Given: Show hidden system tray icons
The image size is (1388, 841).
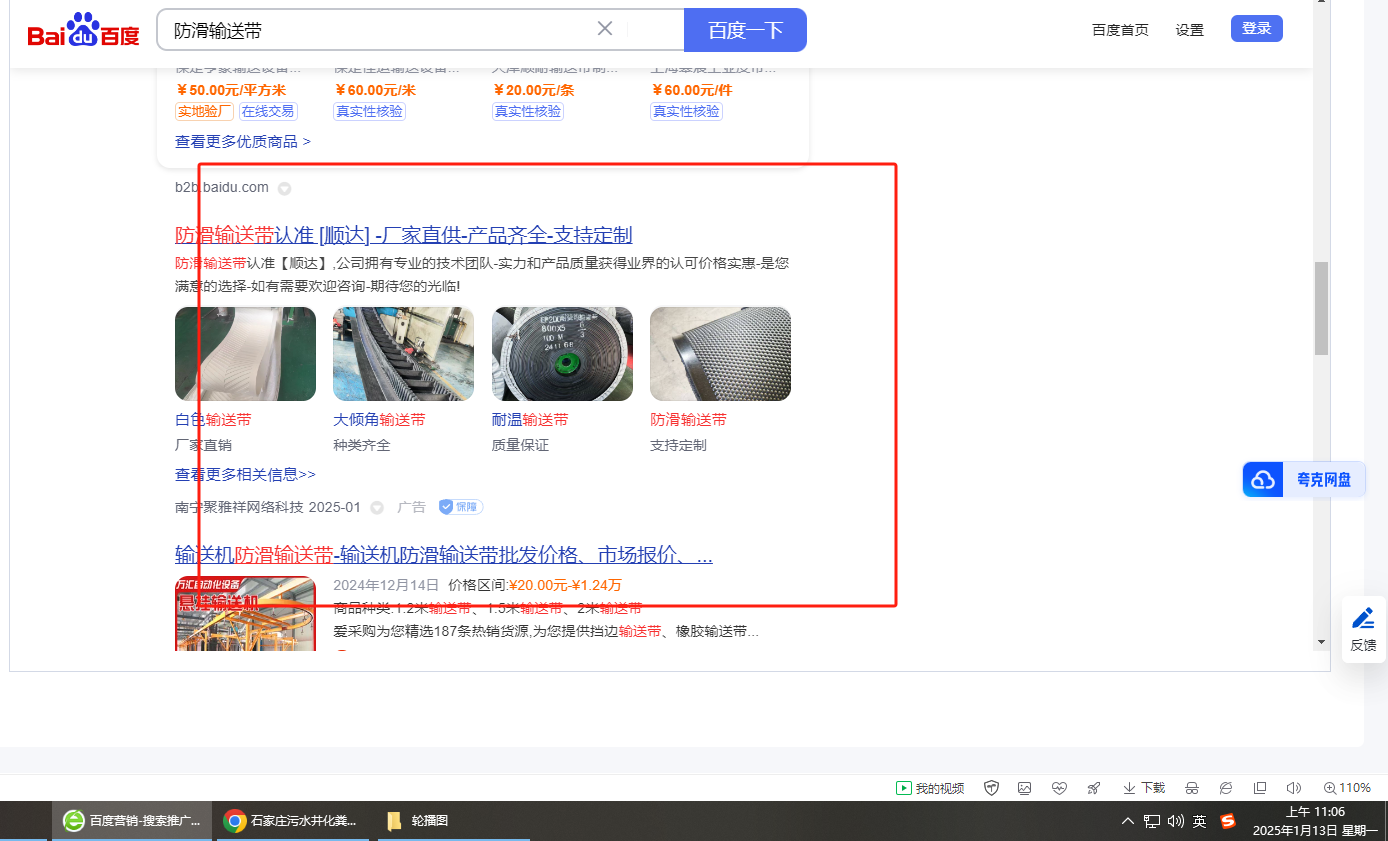Looking at the screenshot, I should [1128, 821].
